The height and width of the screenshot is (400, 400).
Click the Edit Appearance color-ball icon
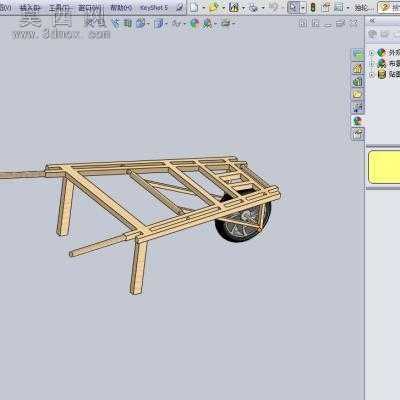tap(194, 23)
